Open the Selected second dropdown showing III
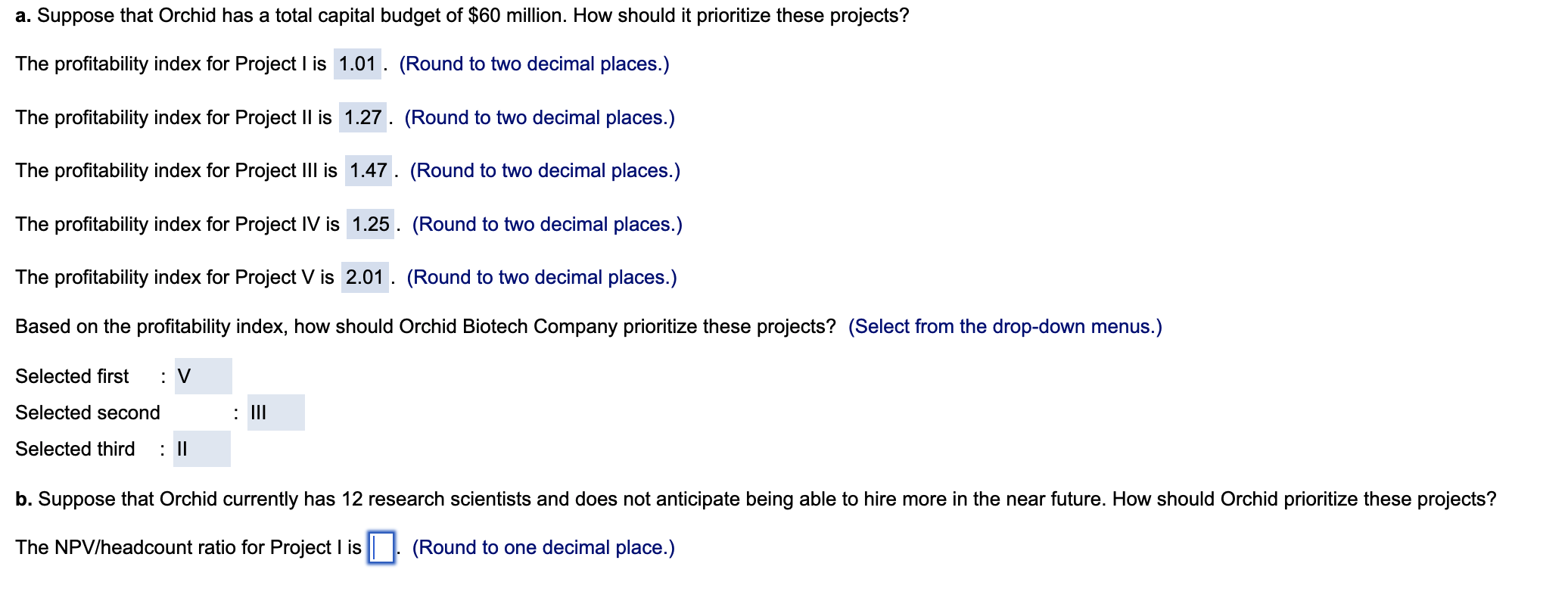The height and width of the screenshot is (607, 1568). 275,412
